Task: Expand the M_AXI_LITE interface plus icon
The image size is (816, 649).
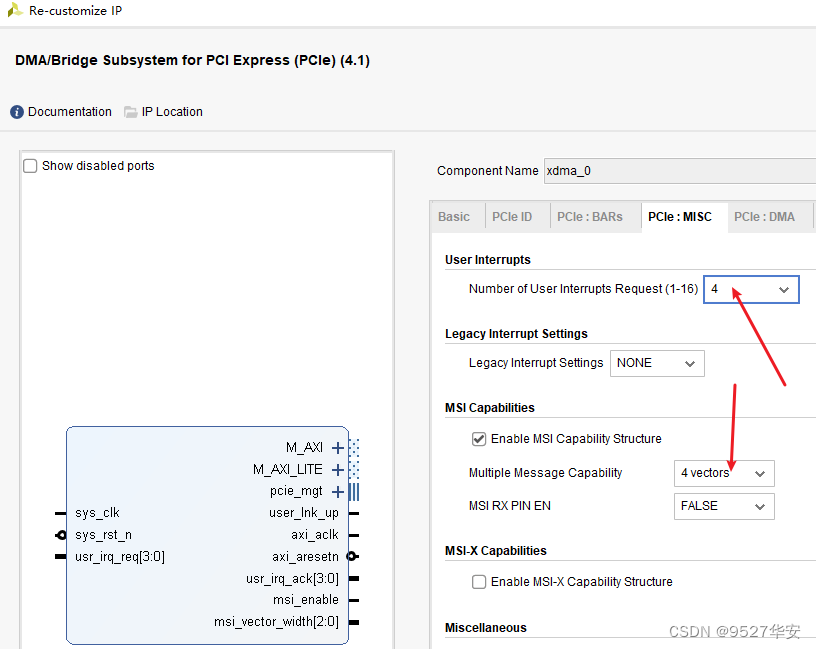Action: point(338,470)
